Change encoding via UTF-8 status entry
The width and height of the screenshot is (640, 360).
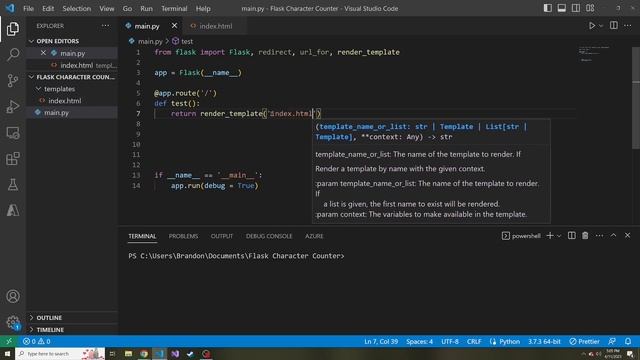click(450, 341)
